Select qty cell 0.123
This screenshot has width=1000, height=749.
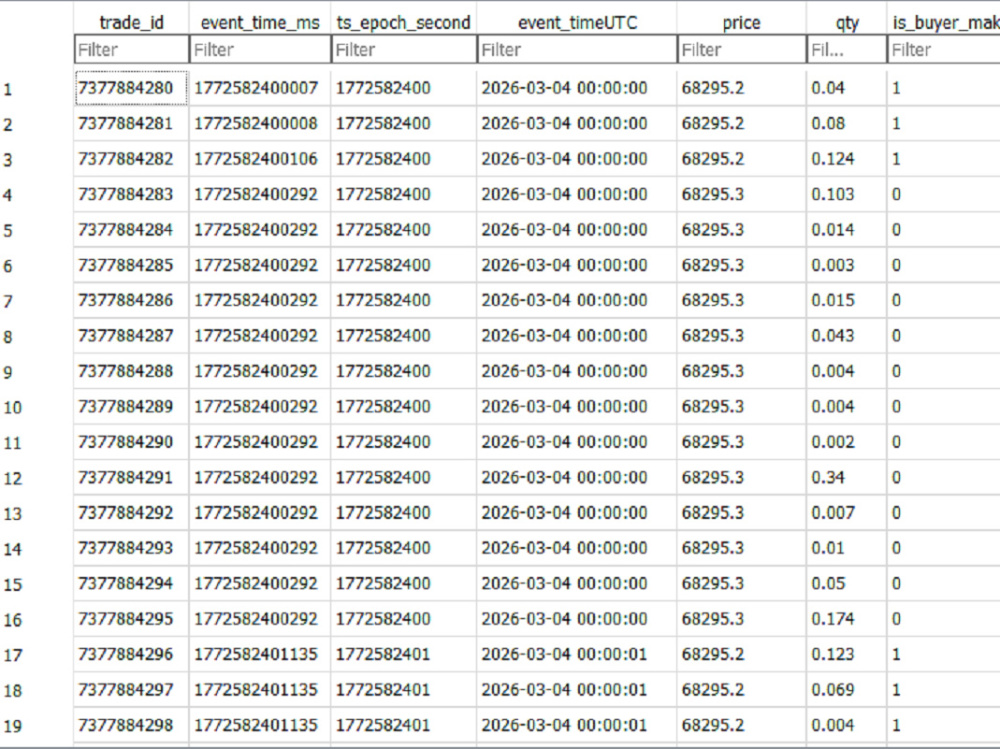click(x=847, y=655)
